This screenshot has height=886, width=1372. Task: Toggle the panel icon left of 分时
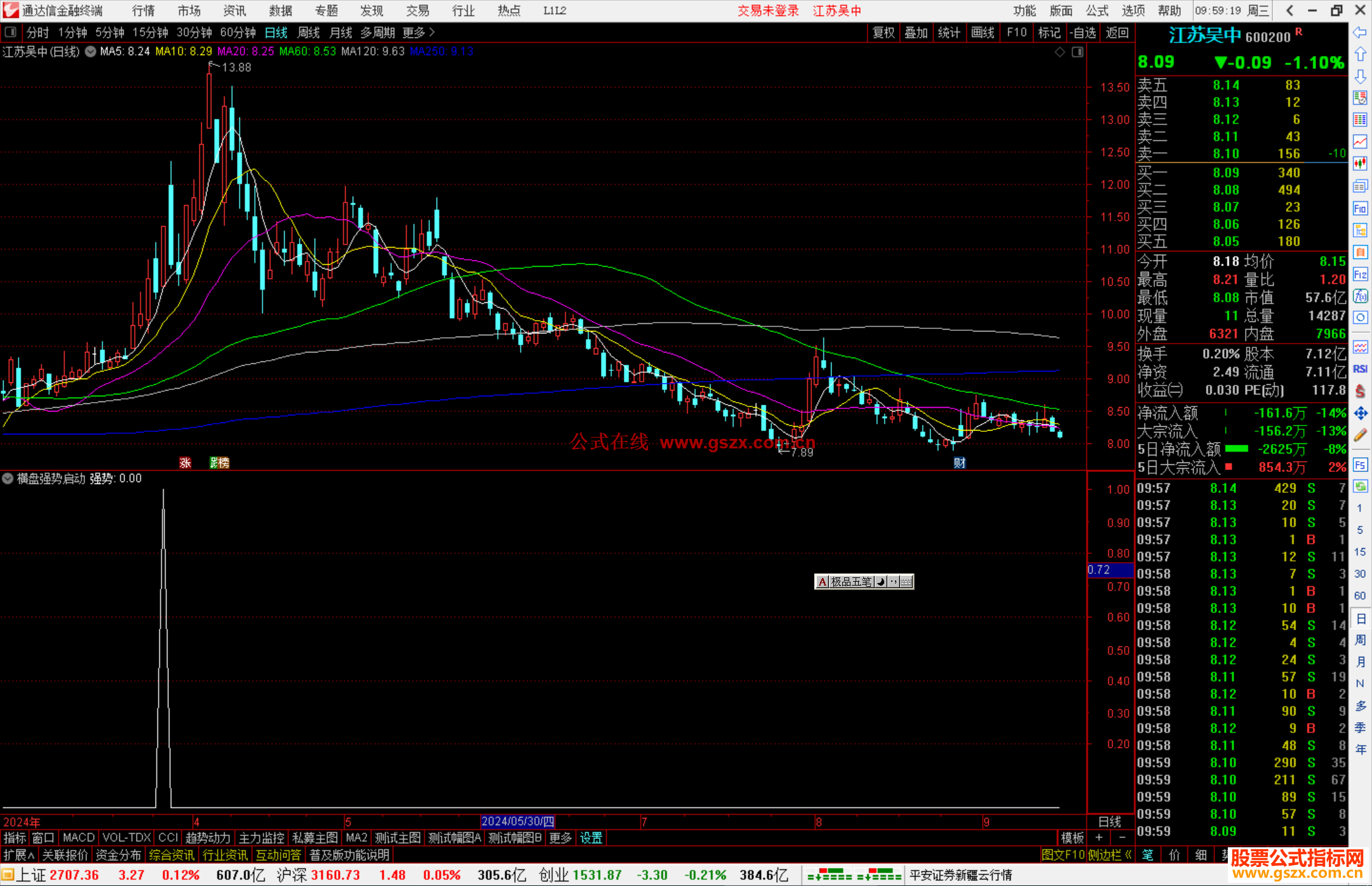pos(11,32)
